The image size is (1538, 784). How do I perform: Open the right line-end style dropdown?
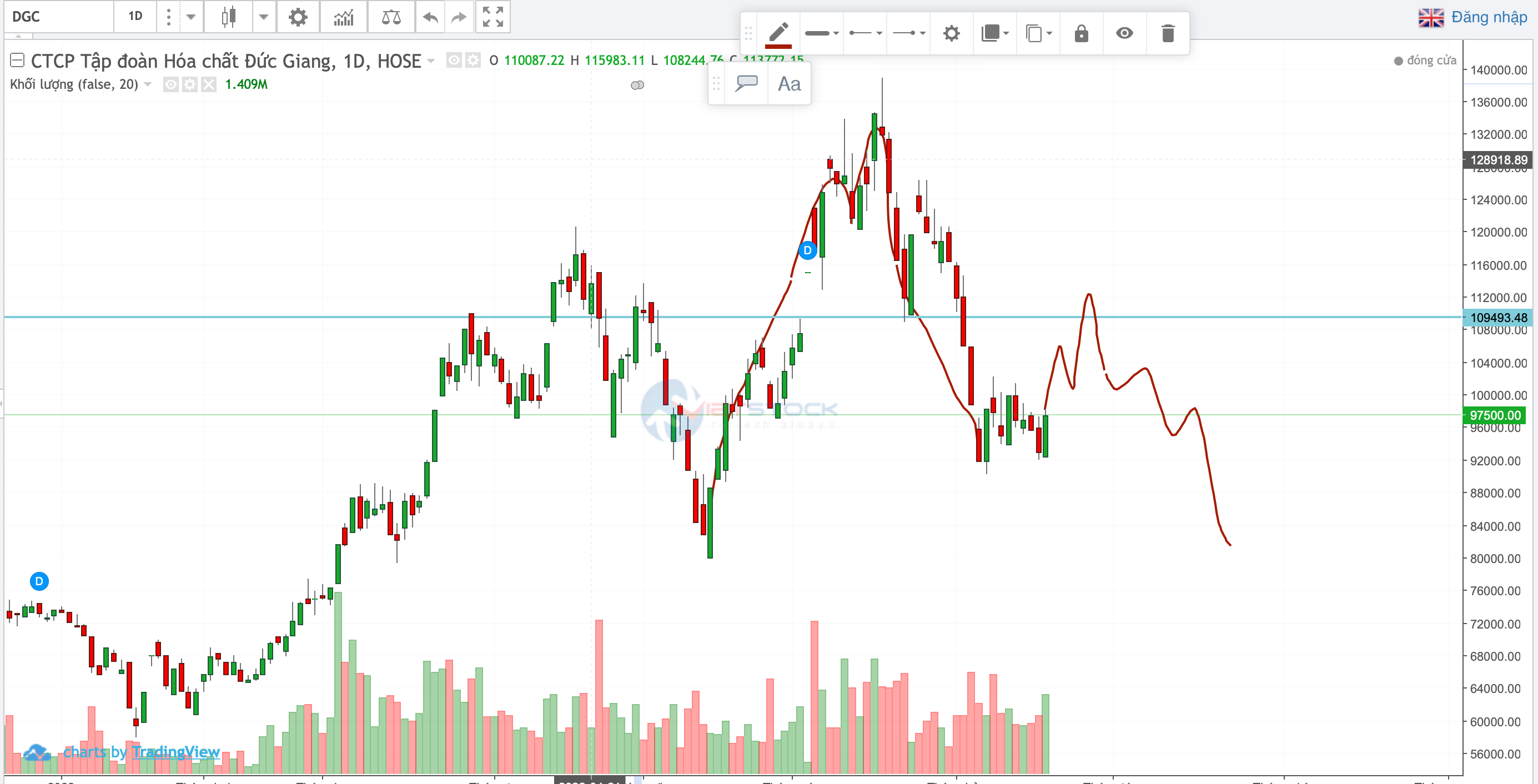click(x=909, y=33)
